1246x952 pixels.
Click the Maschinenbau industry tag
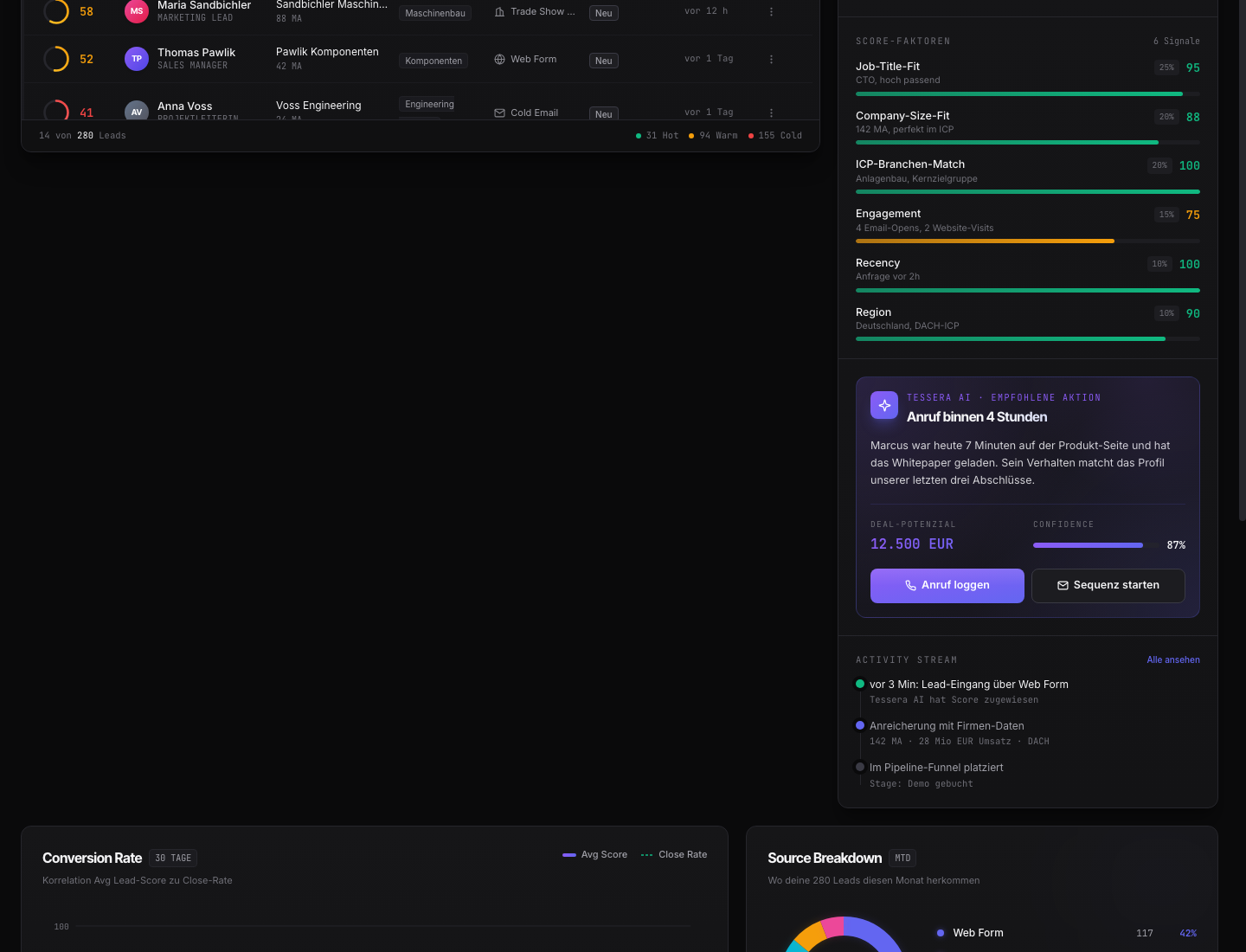click(x=435, y=13)
